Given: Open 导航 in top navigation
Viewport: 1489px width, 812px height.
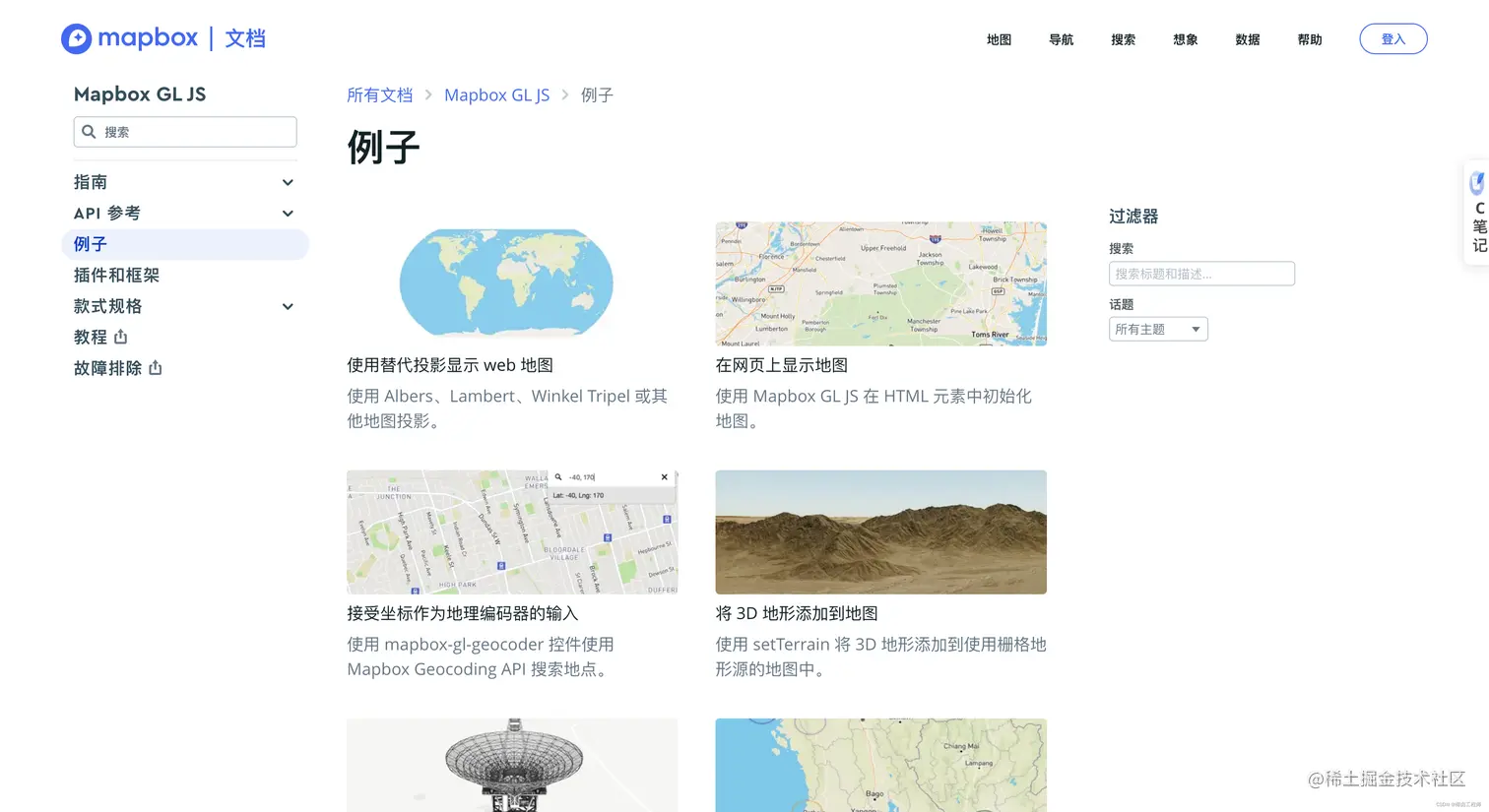Looking at the screenshot, I should 1061,39.
